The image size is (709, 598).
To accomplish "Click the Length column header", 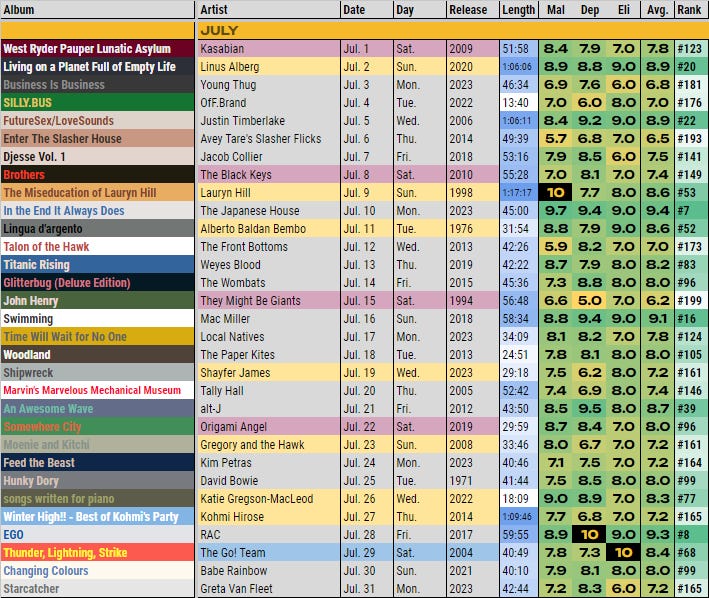I will pos(519,9).
